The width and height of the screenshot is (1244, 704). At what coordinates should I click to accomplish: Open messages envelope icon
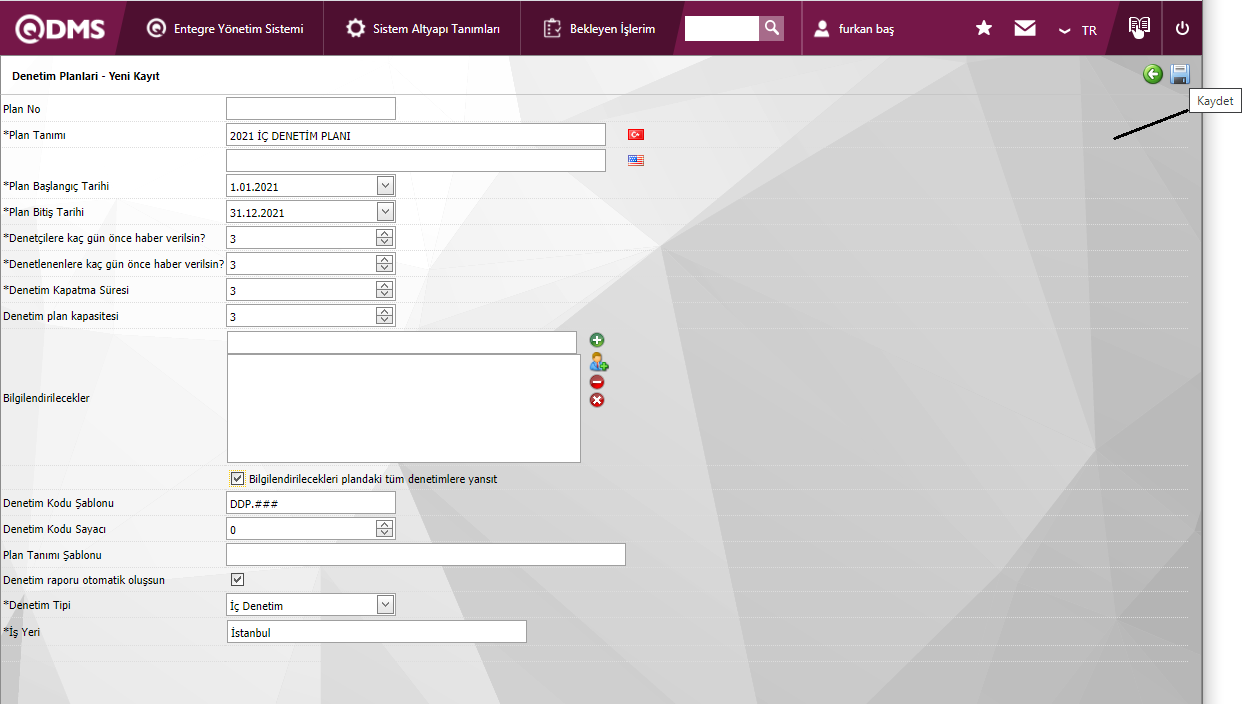[x=1025, y=29]
